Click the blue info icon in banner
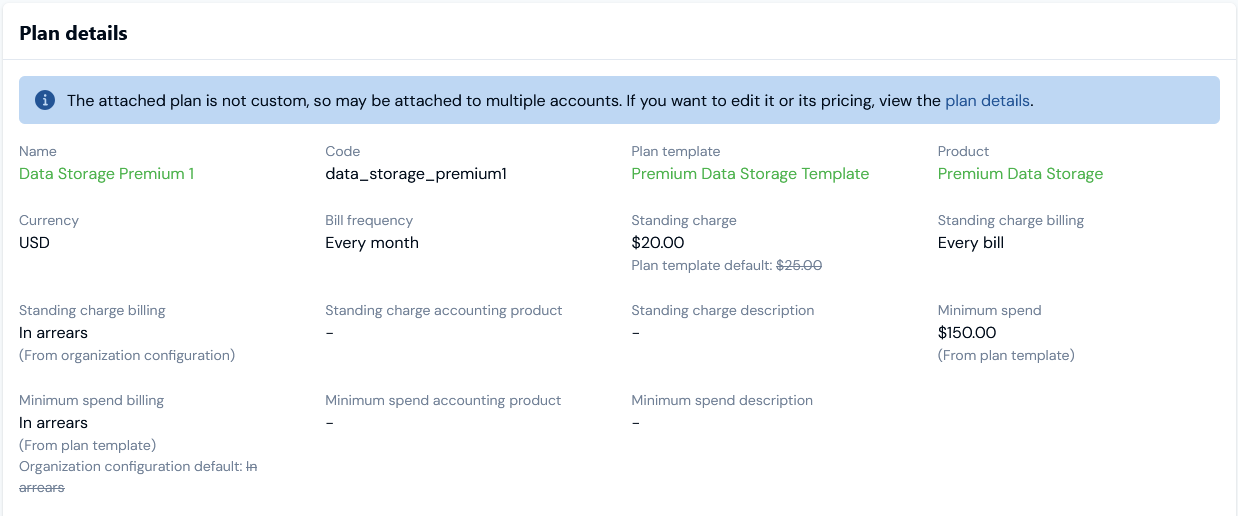This screenshot has height=516, width=1238. click(44, 100)
